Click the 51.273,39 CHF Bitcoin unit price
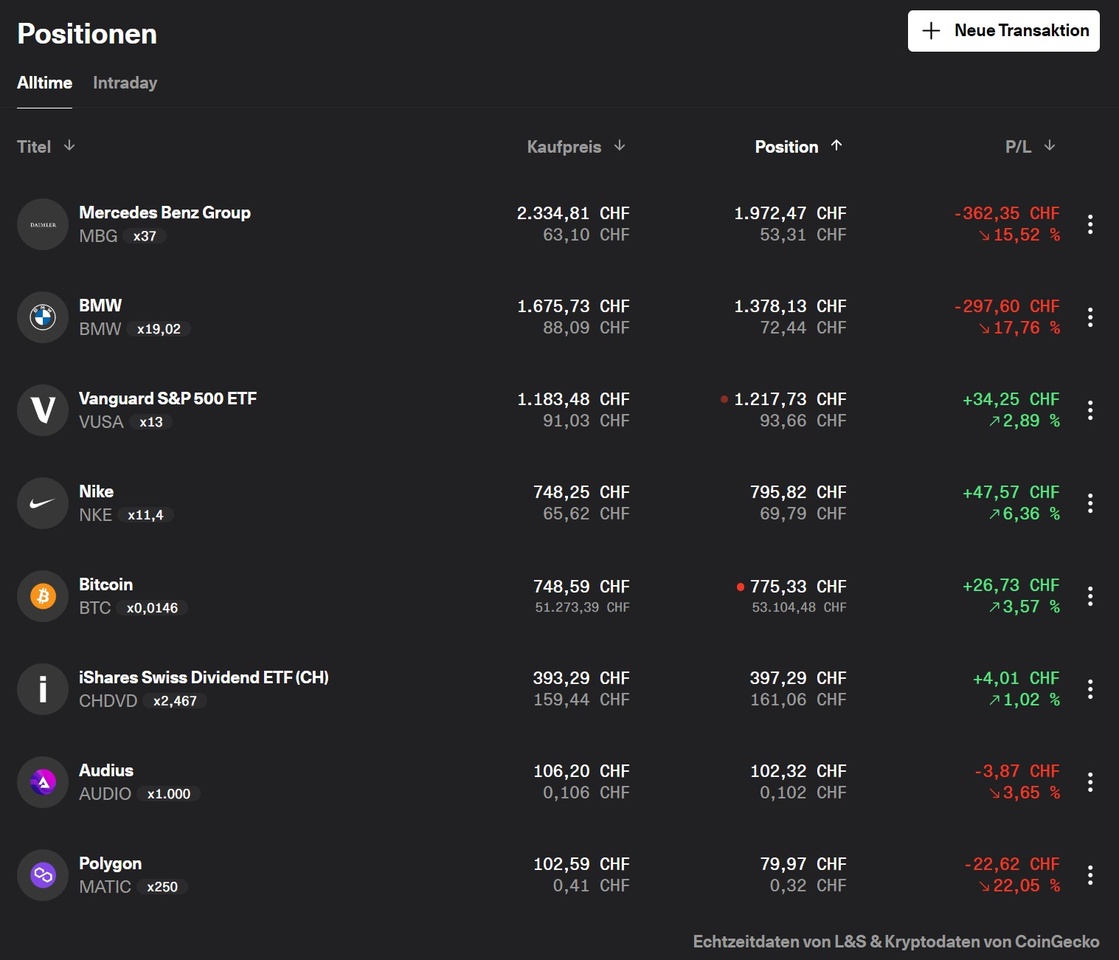 582,607
